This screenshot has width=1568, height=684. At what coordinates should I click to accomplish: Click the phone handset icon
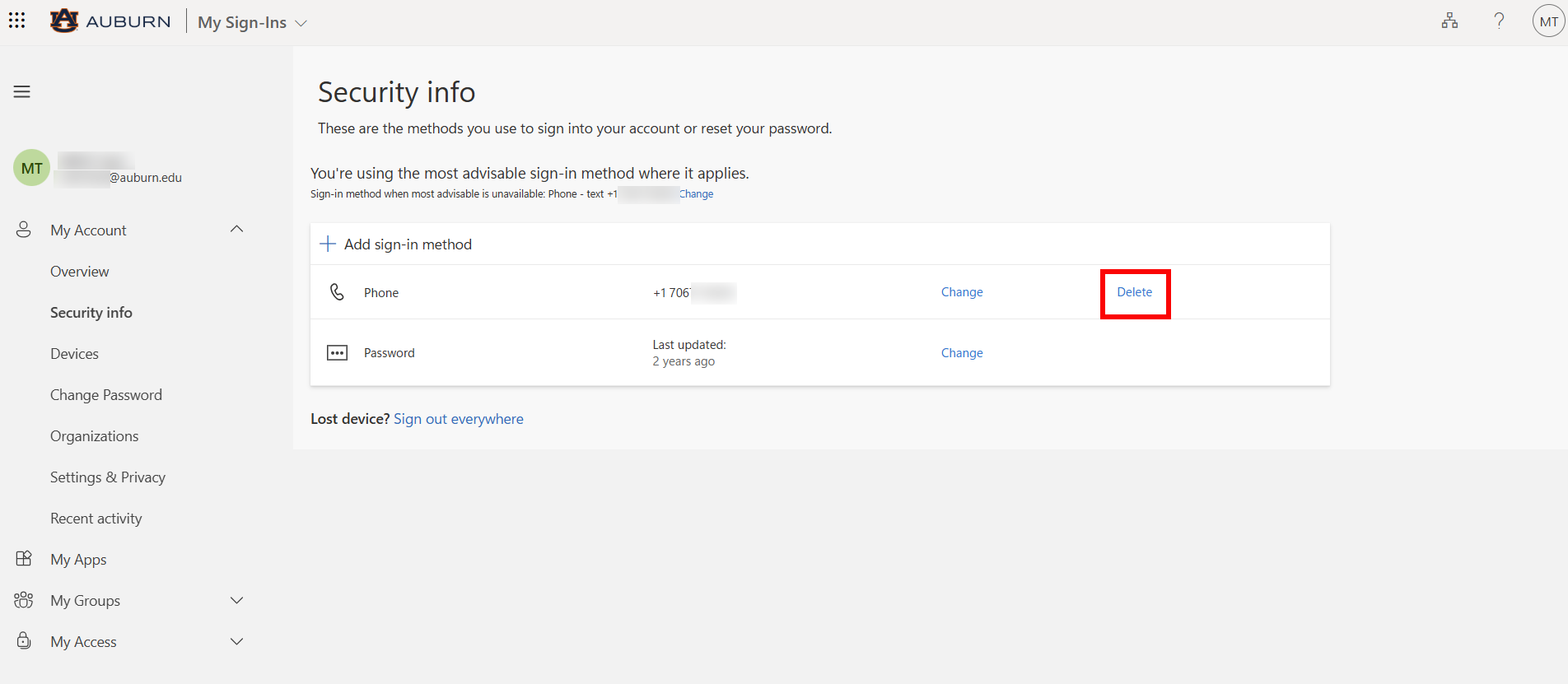click(x=337, y=292)
